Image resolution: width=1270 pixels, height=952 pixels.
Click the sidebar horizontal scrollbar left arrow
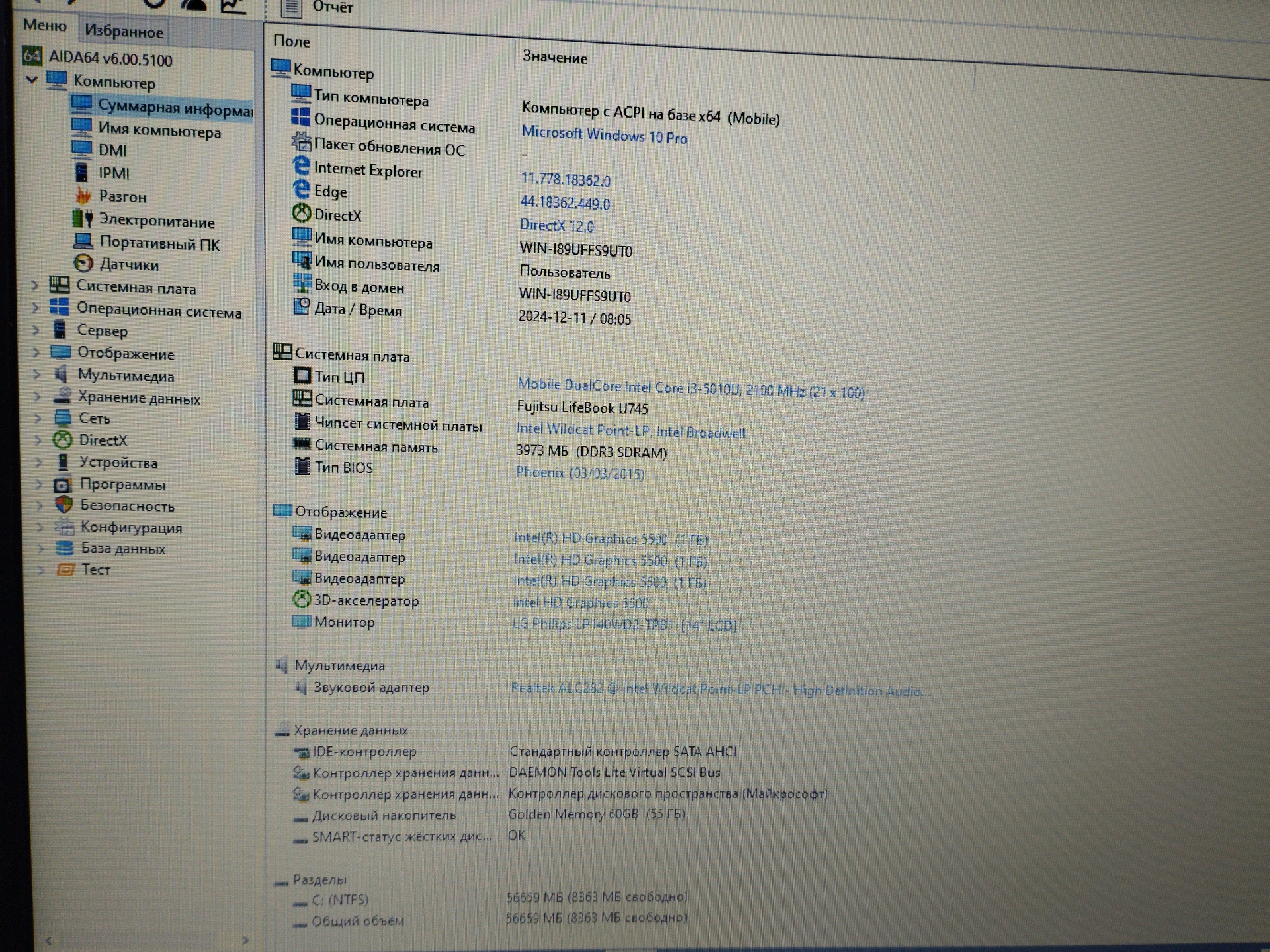click(48, 940)
